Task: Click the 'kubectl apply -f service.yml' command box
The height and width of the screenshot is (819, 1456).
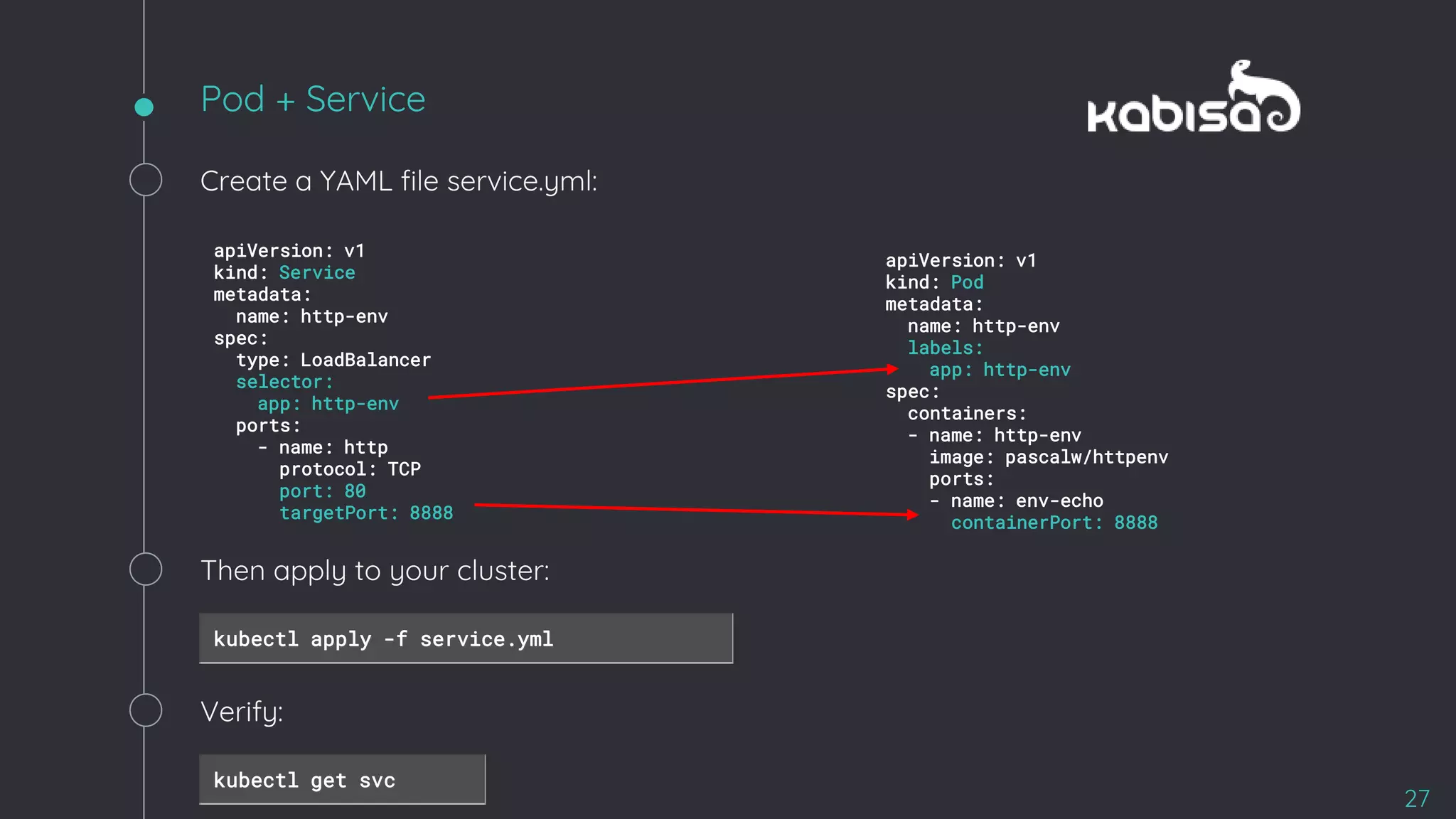Action: [466, 638]
